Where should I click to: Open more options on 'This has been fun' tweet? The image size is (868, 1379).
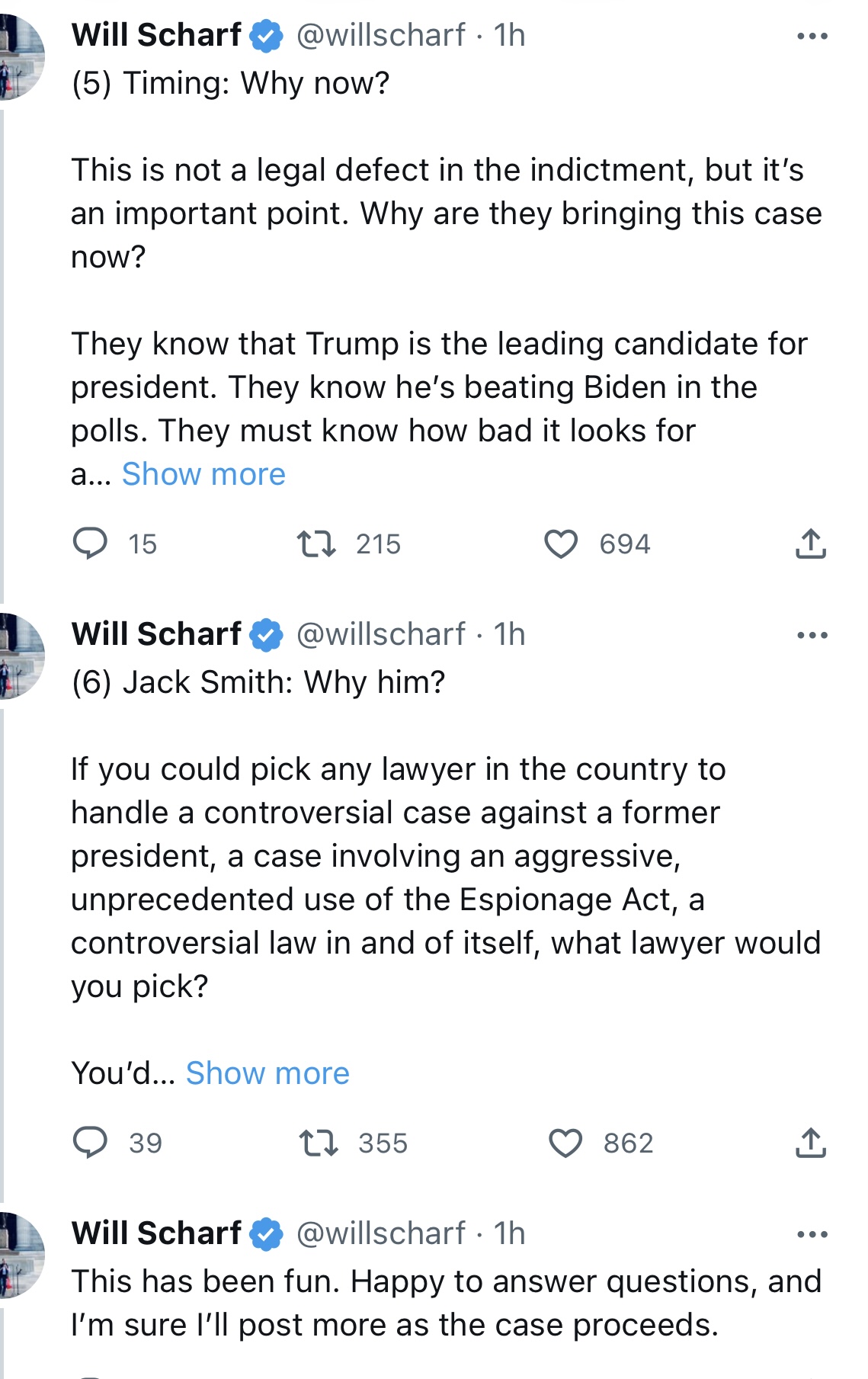pos(812,1234)
